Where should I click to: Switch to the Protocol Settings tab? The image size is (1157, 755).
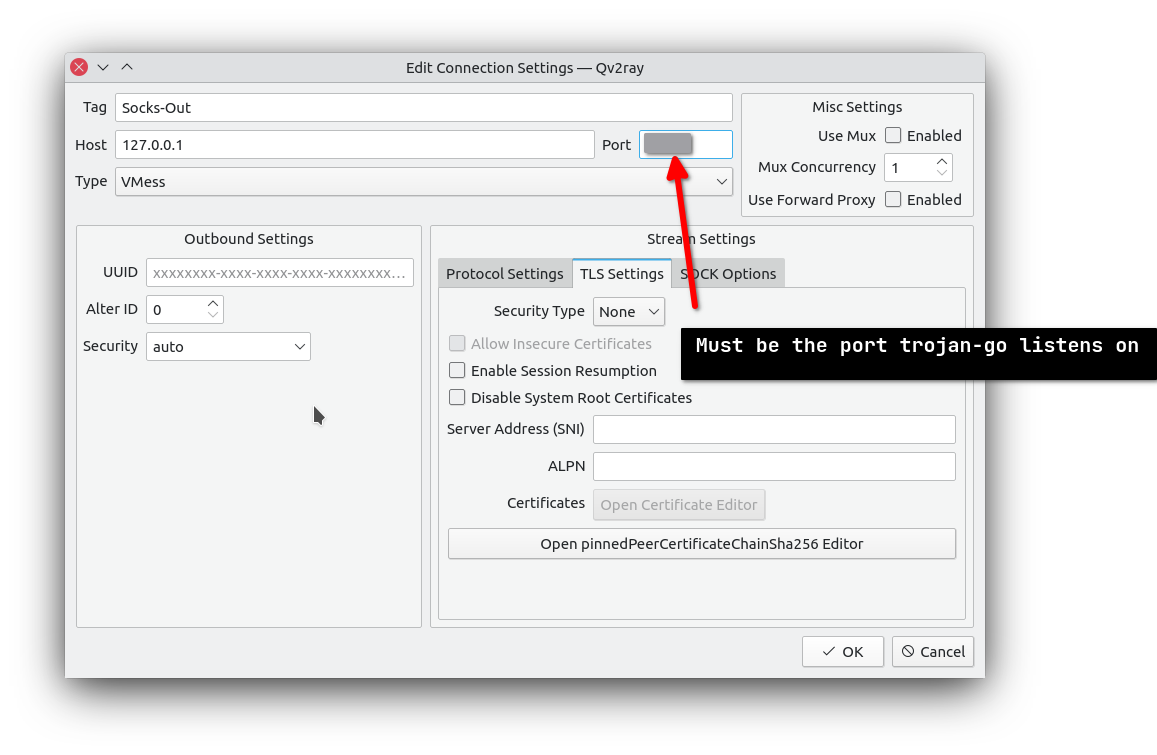click(x=504, y=273)
